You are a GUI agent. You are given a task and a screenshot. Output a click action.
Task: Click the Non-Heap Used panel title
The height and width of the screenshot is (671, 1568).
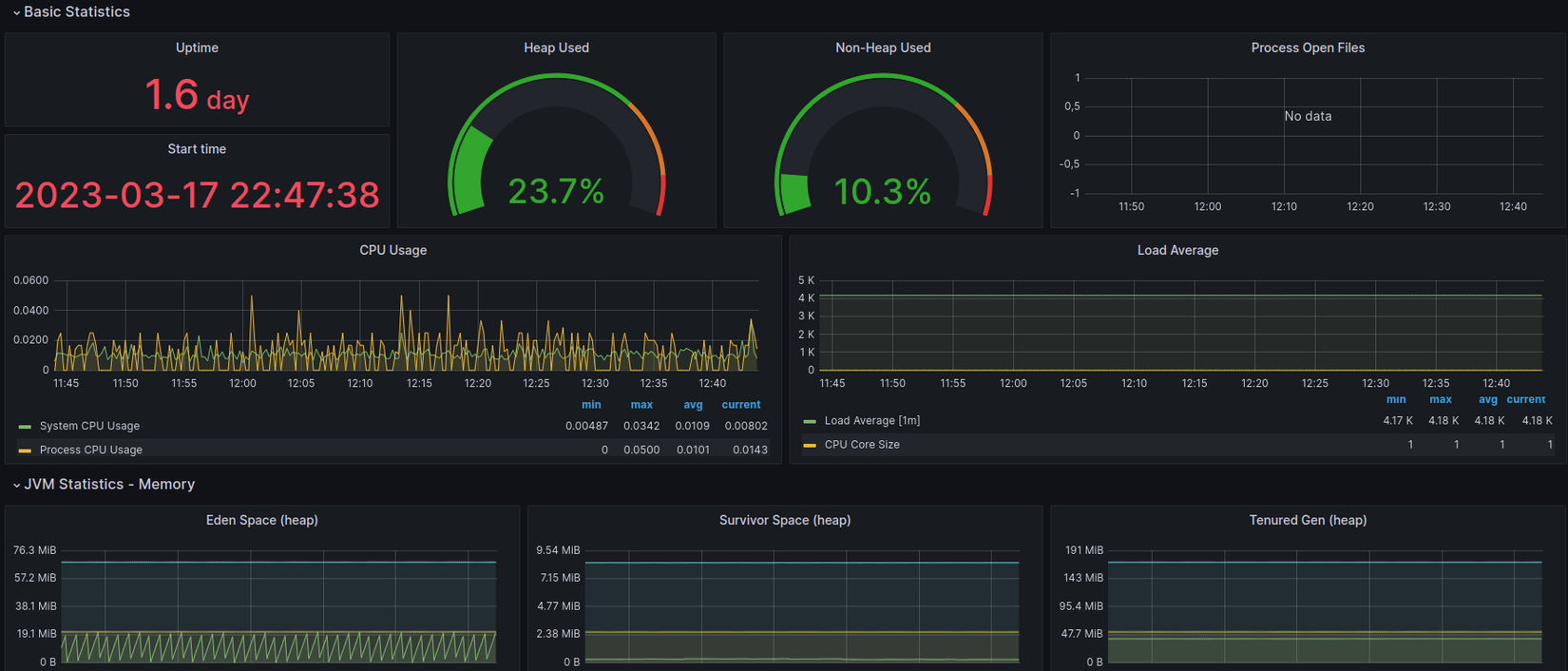[x=883, y=48]
